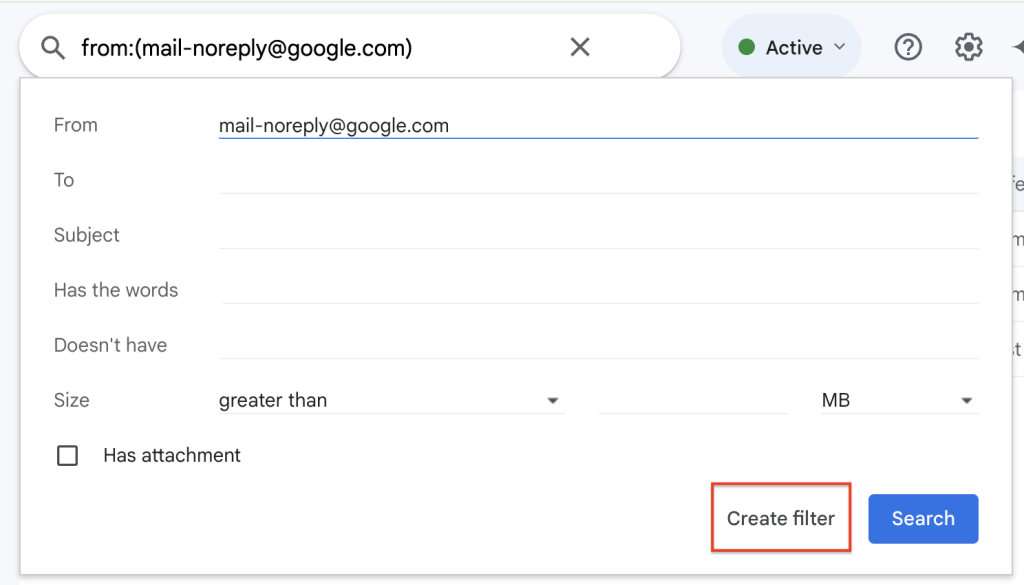Open the Settings gear icon
Image resolution: width=1024 pixels, height=585 pixels.
968,47
